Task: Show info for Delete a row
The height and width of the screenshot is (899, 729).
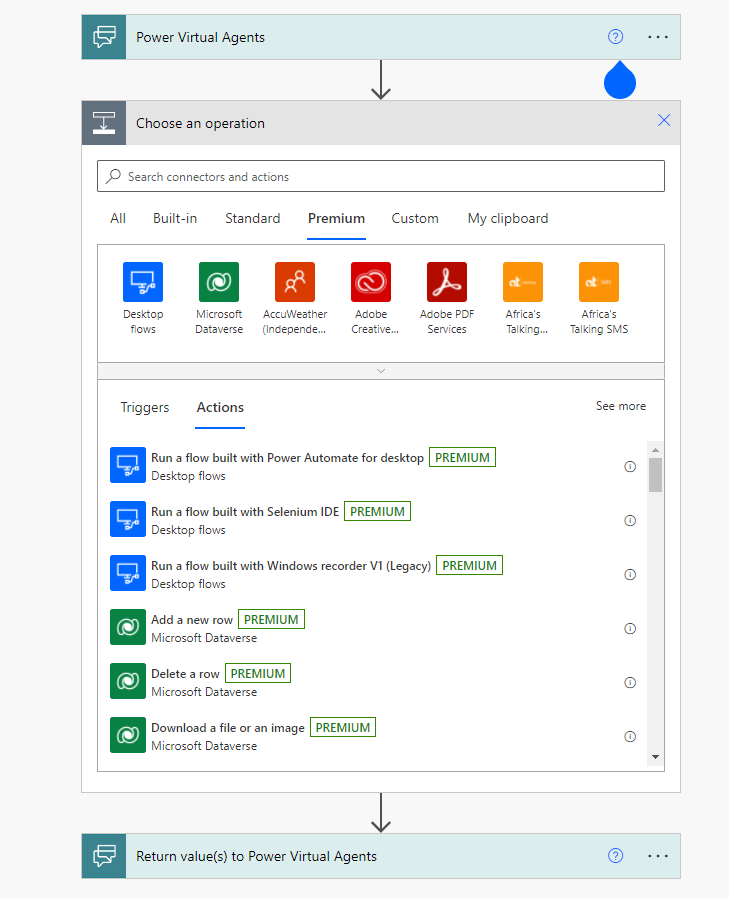Action: coord(630,682)
